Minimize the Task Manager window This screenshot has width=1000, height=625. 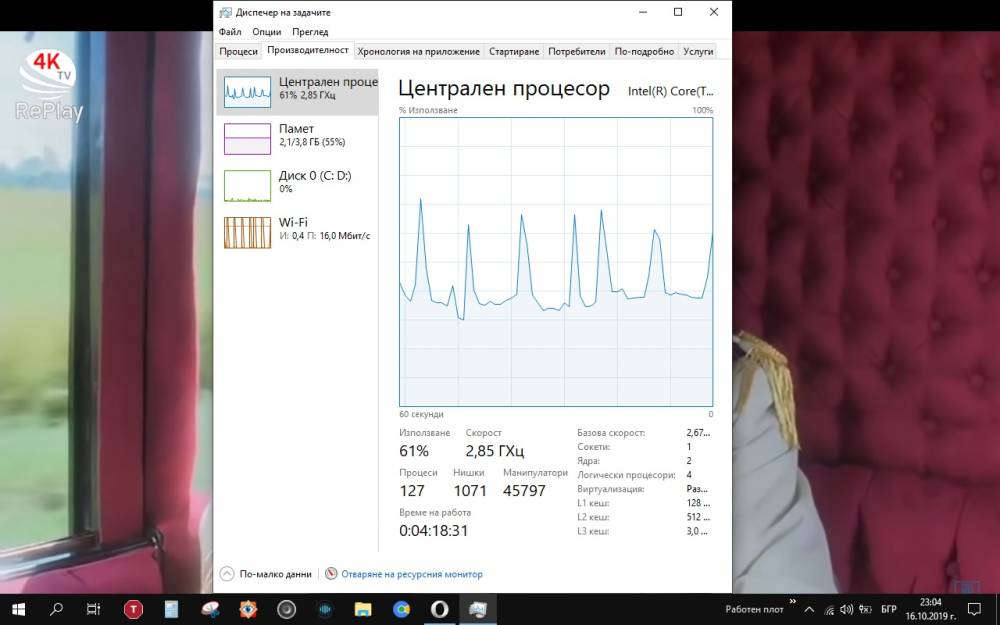(643, 12)
